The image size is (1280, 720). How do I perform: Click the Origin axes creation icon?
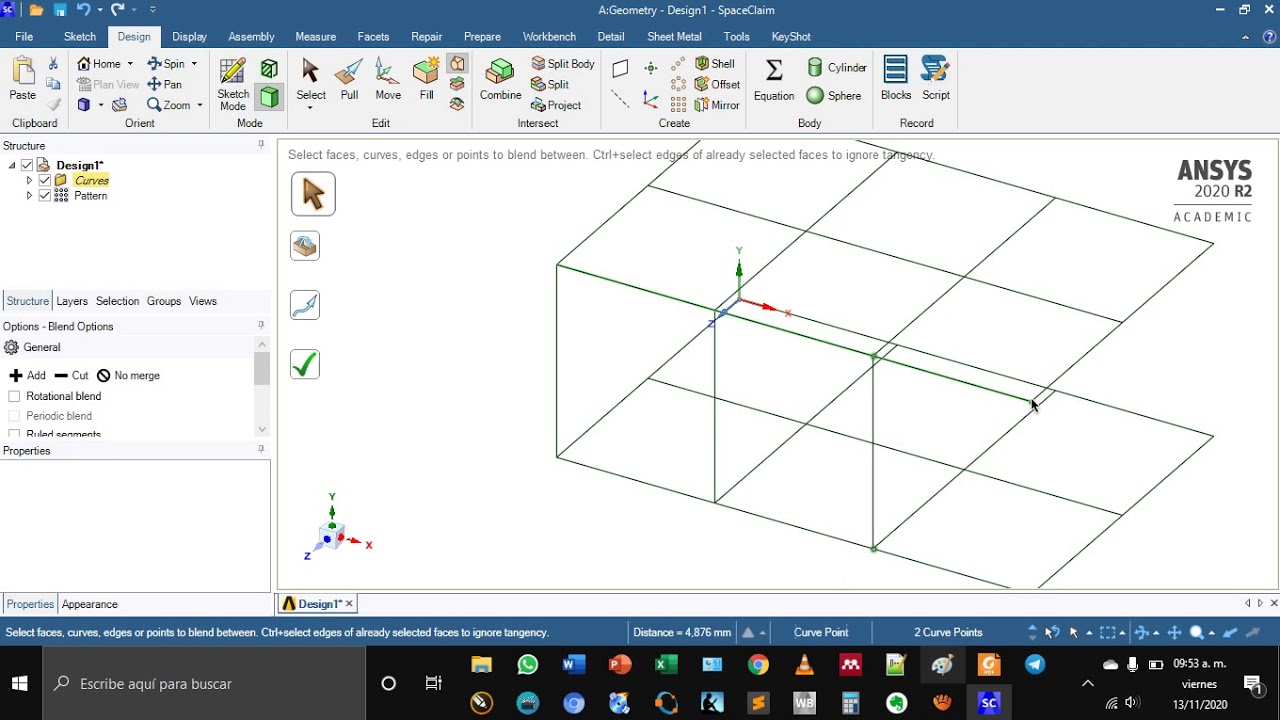pyautogui.click(x=651, y=99)
